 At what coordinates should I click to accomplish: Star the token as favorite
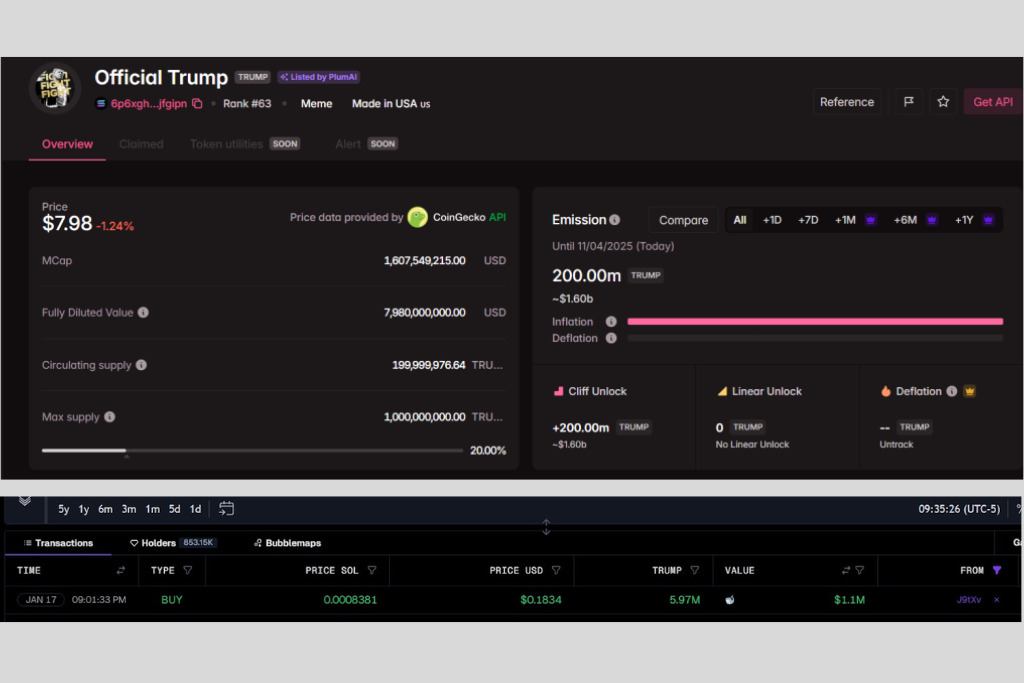click(x=943, y=101)
